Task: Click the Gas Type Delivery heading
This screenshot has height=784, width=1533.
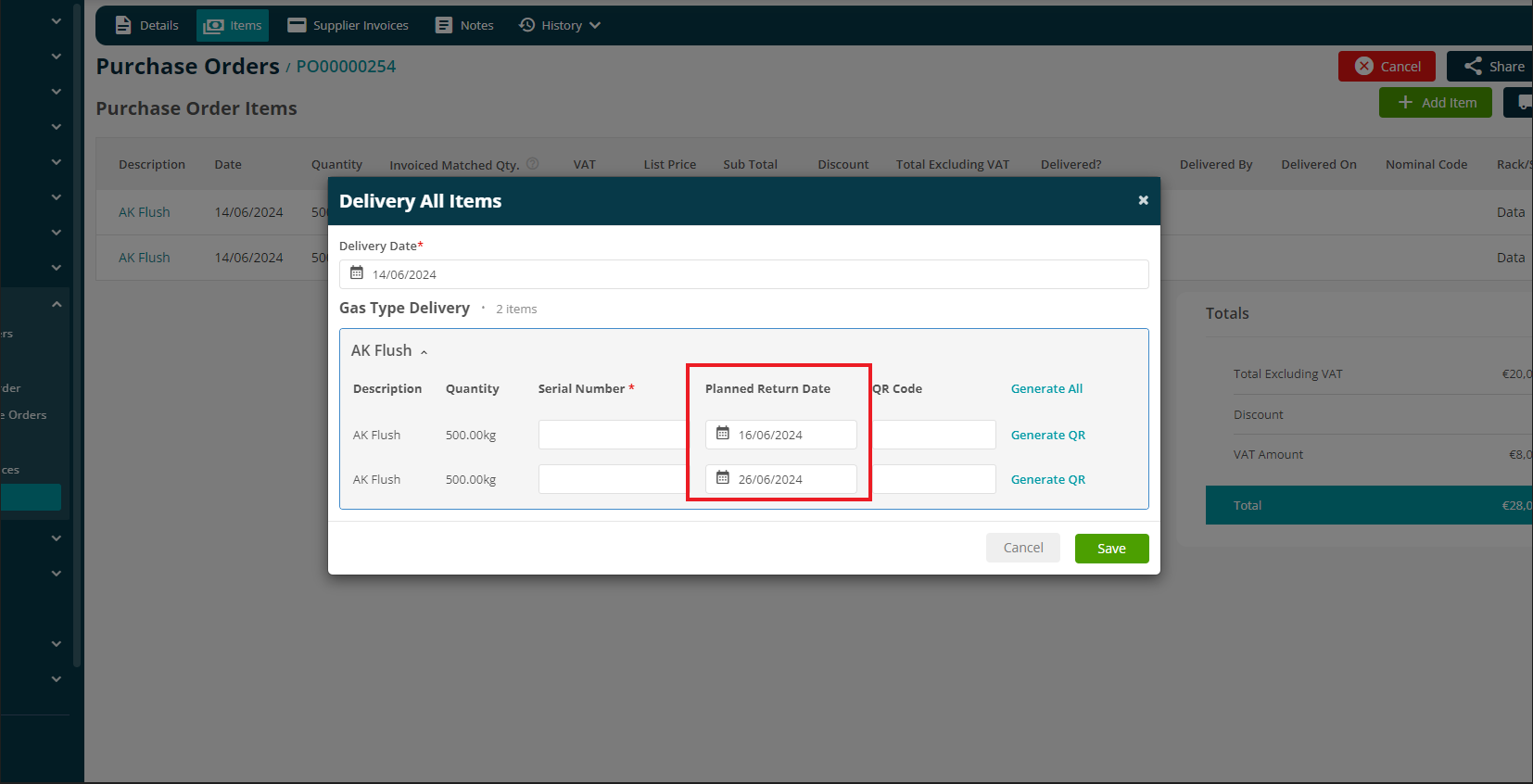Action: coord(404,308)
